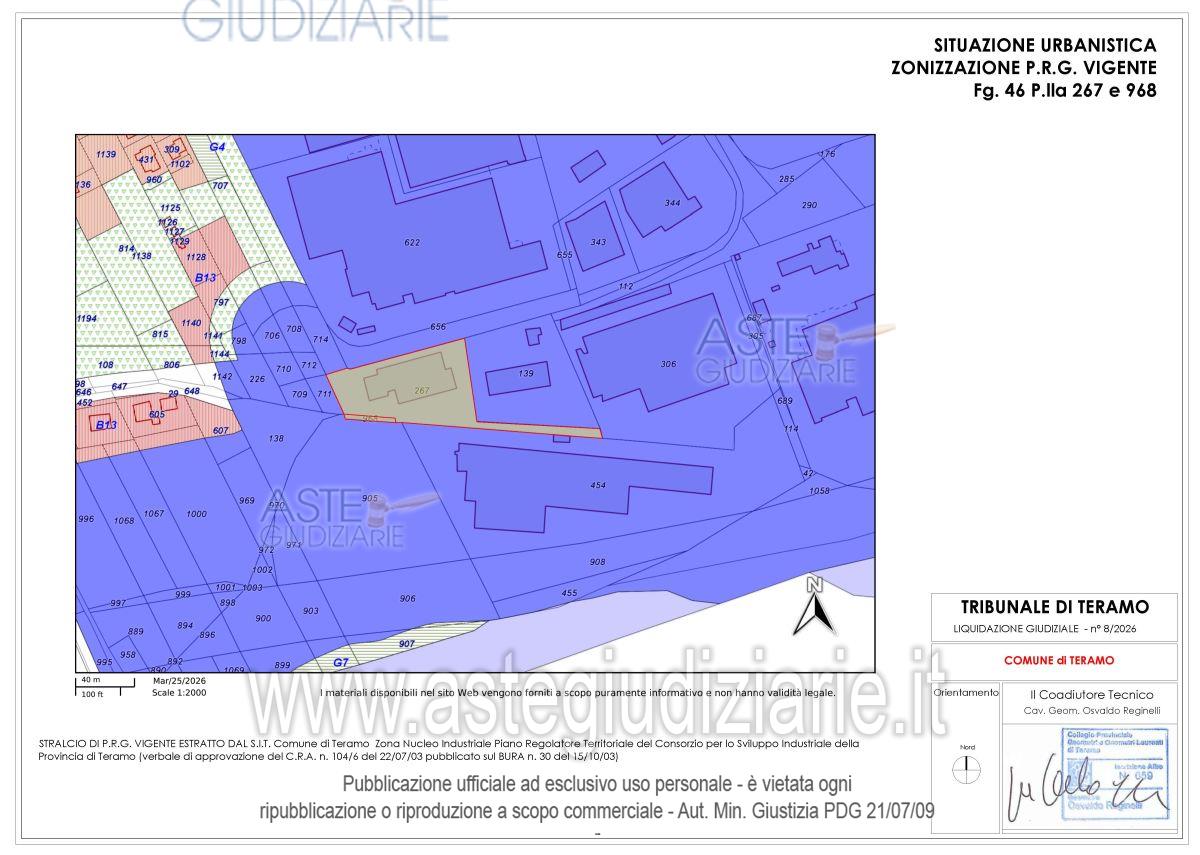The width and height of the screenshot is (1200, 855).
Task: Click parcel label 226
Action: tap(257, 379)
